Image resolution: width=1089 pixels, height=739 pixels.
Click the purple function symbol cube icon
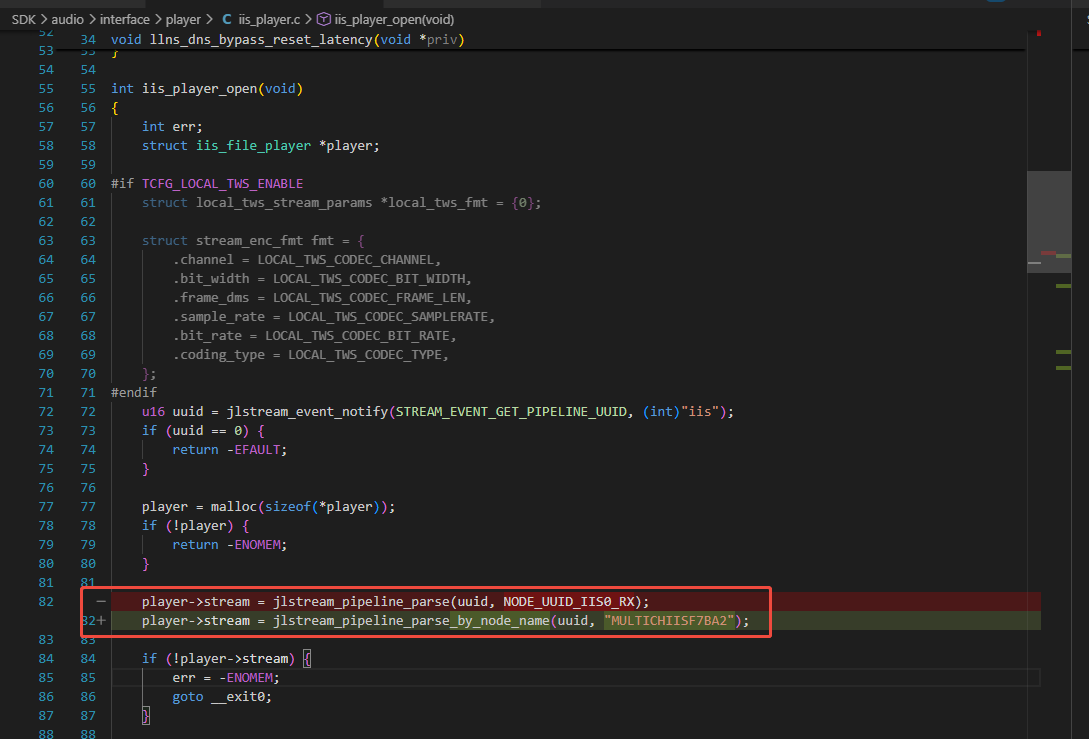[324, 19]
